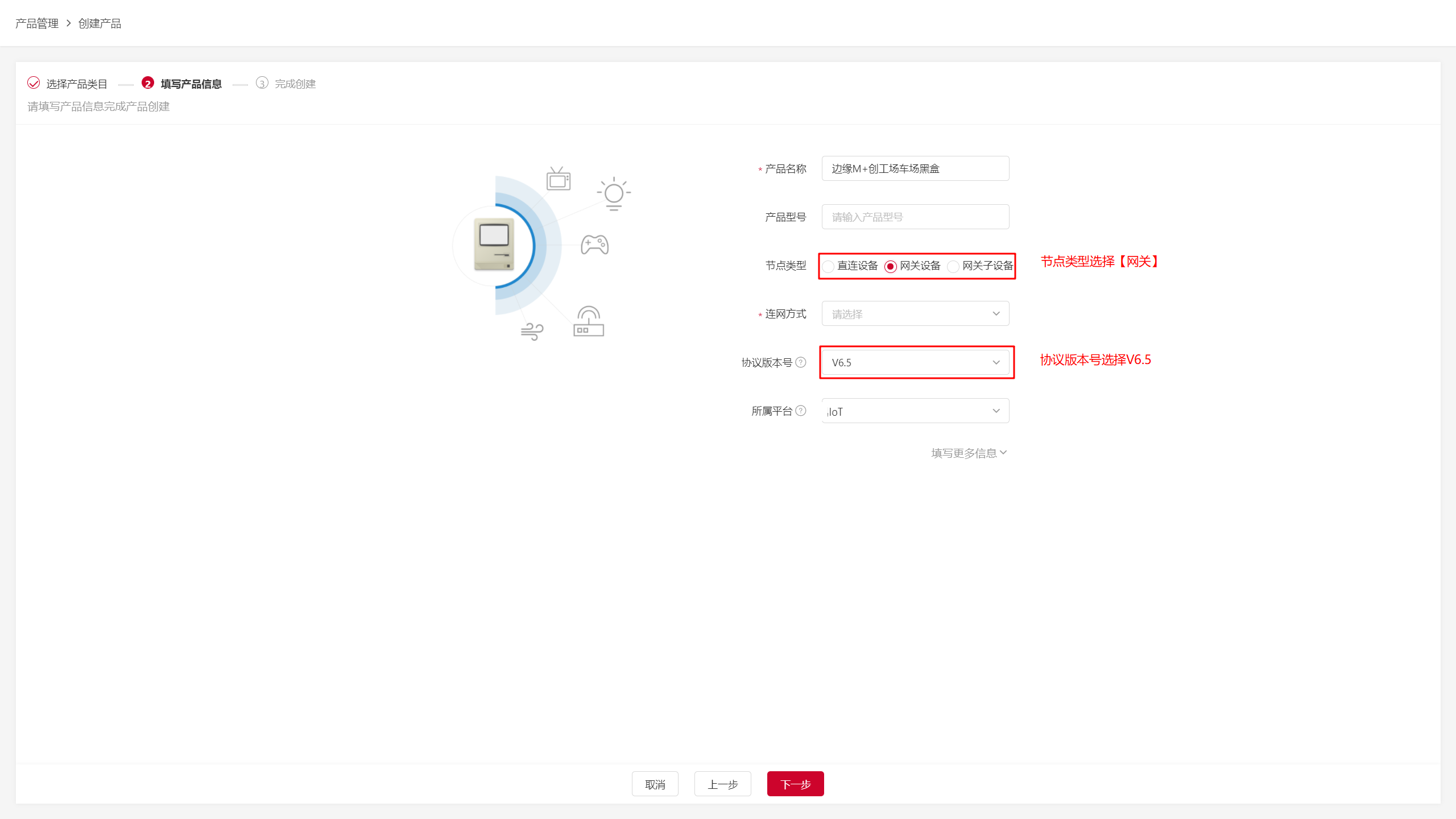Go to 产品管理 breadcrumb
Image resolution: width=1456 pixels, height=819 pixels.
pos(37,23)
